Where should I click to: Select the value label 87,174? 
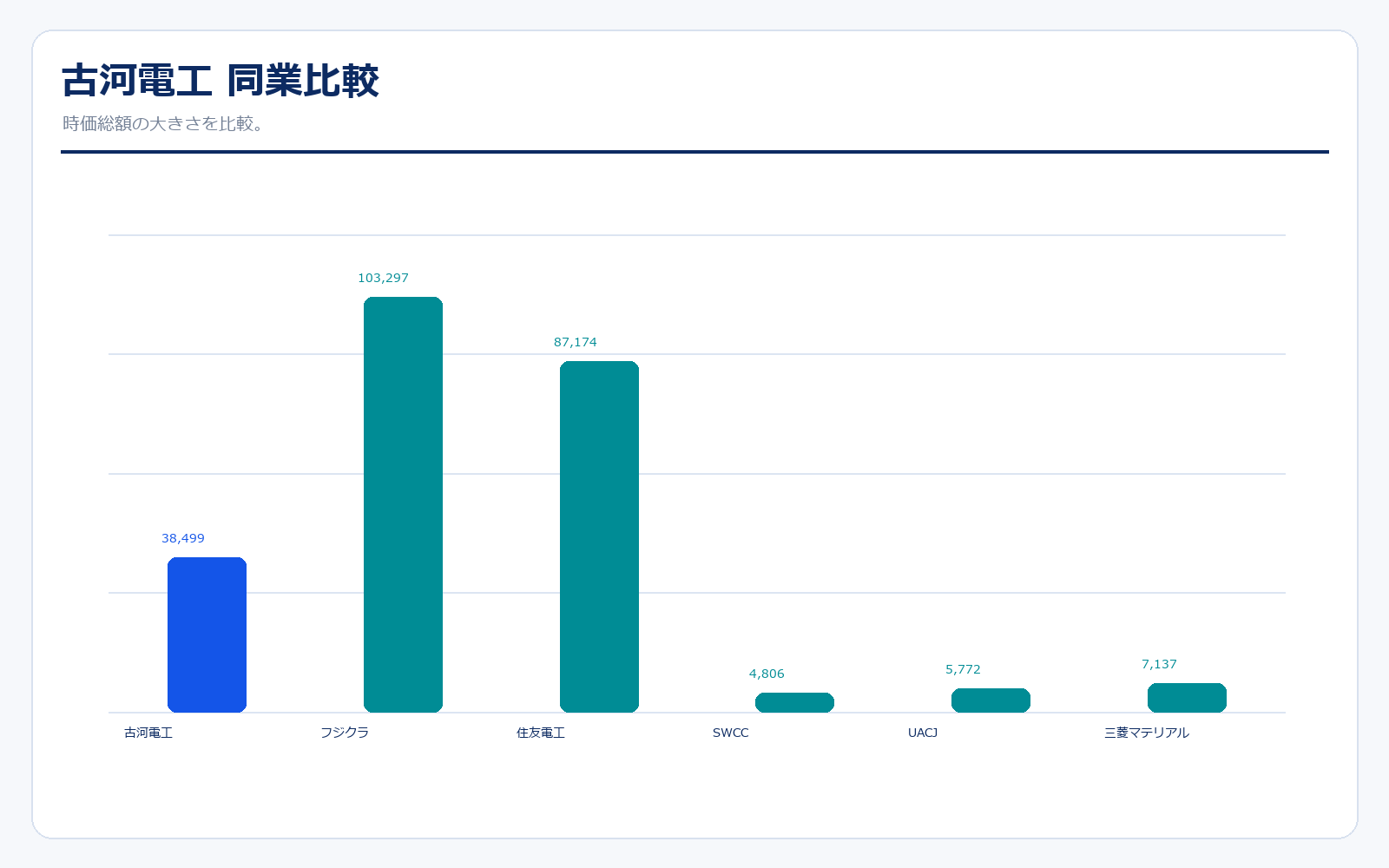point(576,342)
